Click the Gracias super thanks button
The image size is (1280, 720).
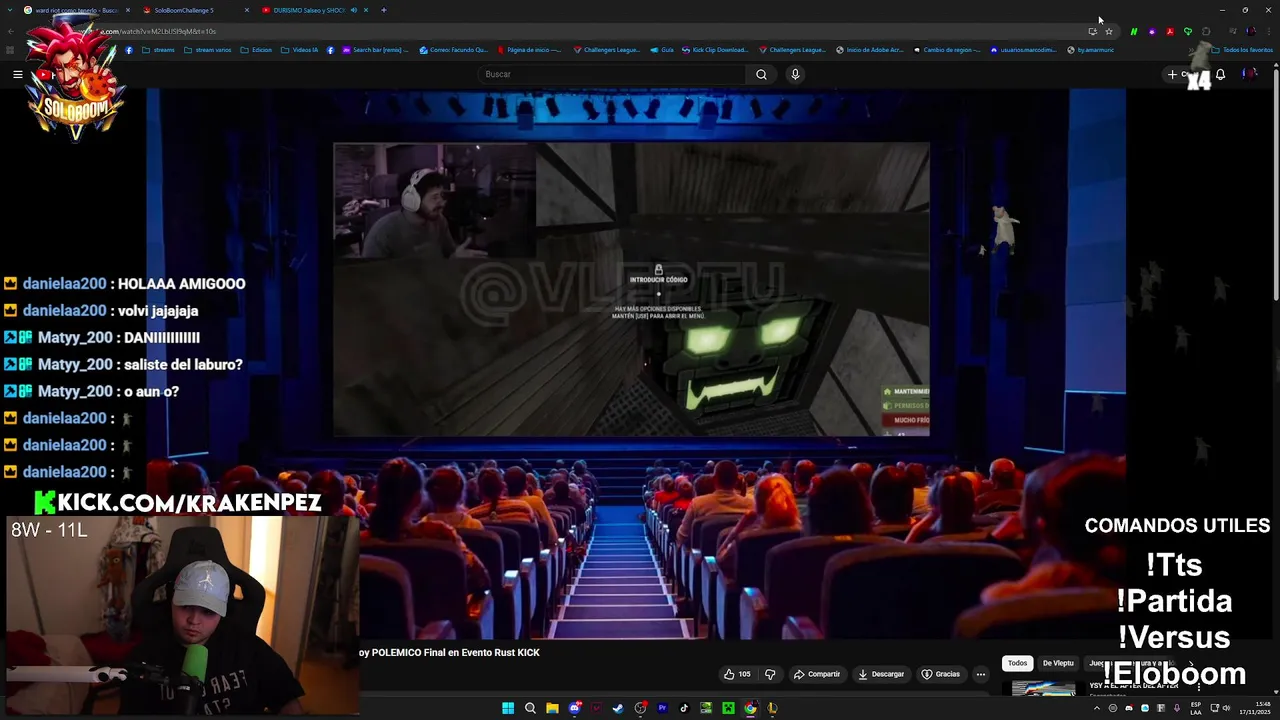click(941, 674)
